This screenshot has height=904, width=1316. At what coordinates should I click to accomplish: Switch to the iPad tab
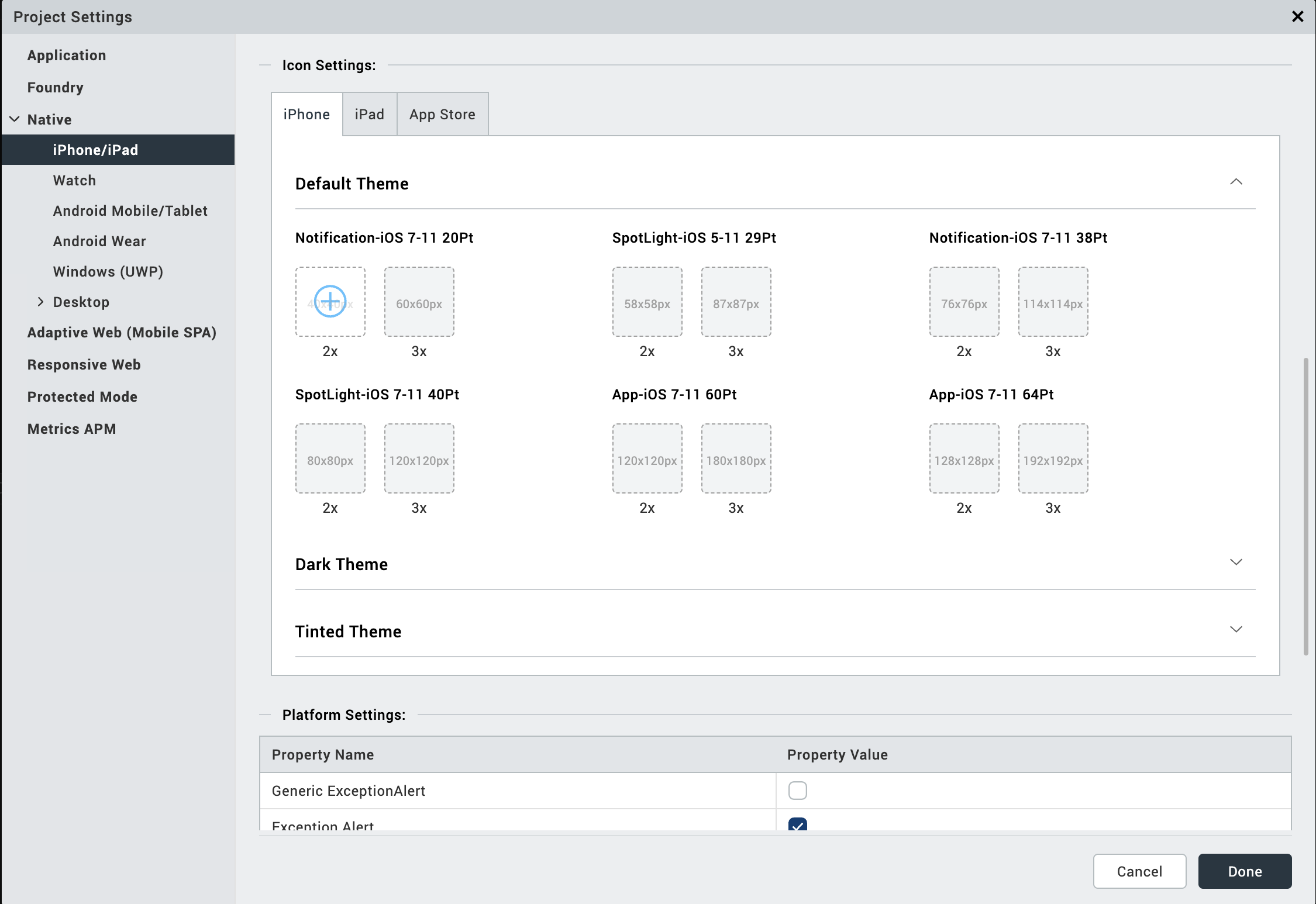pos(369,115)
